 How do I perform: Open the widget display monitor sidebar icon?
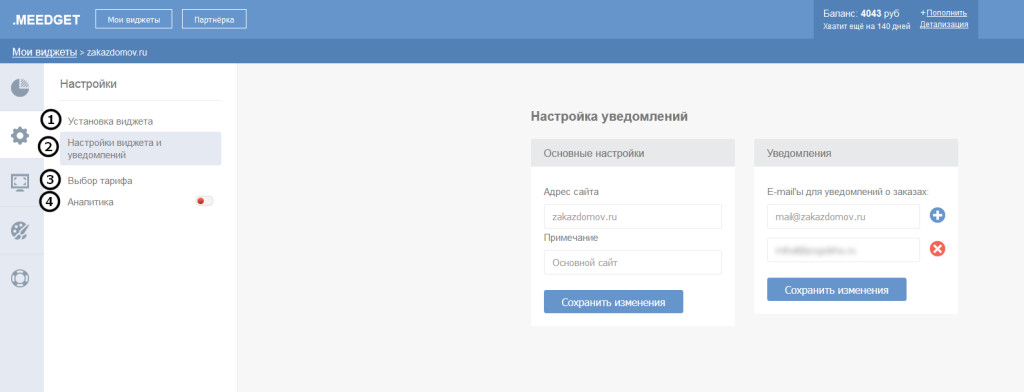20,182
